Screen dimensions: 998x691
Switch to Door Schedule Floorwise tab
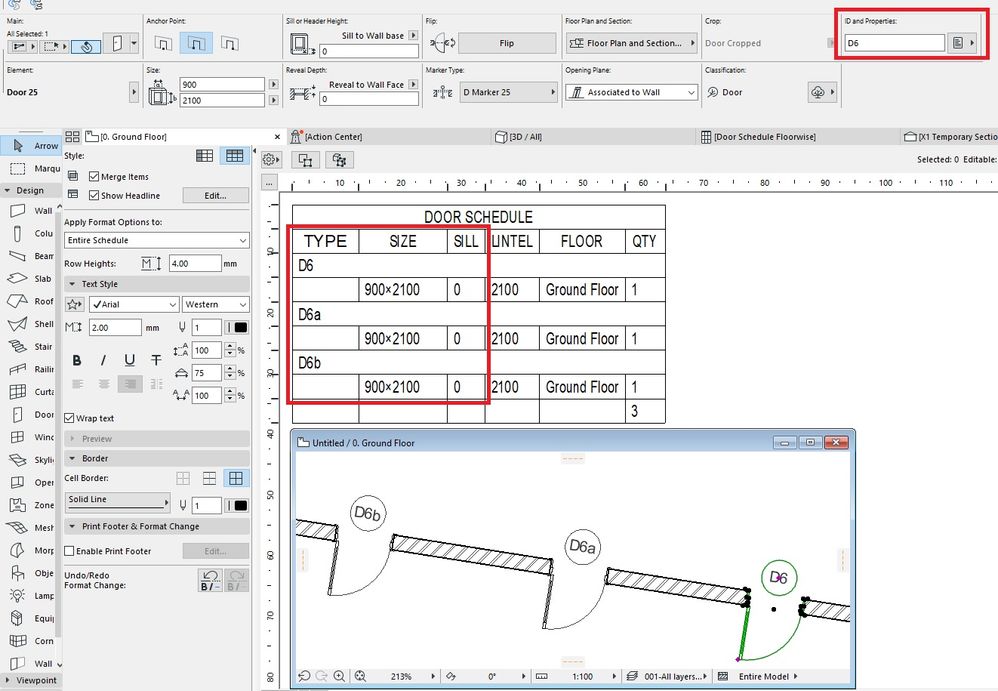click(x=765, y=137)
